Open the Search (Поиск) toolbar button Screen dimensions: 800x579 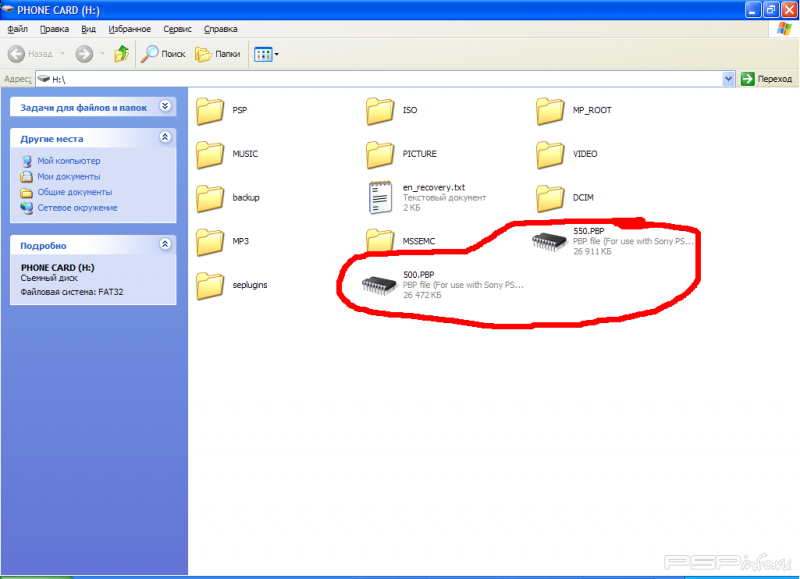[x=163, y=54]
